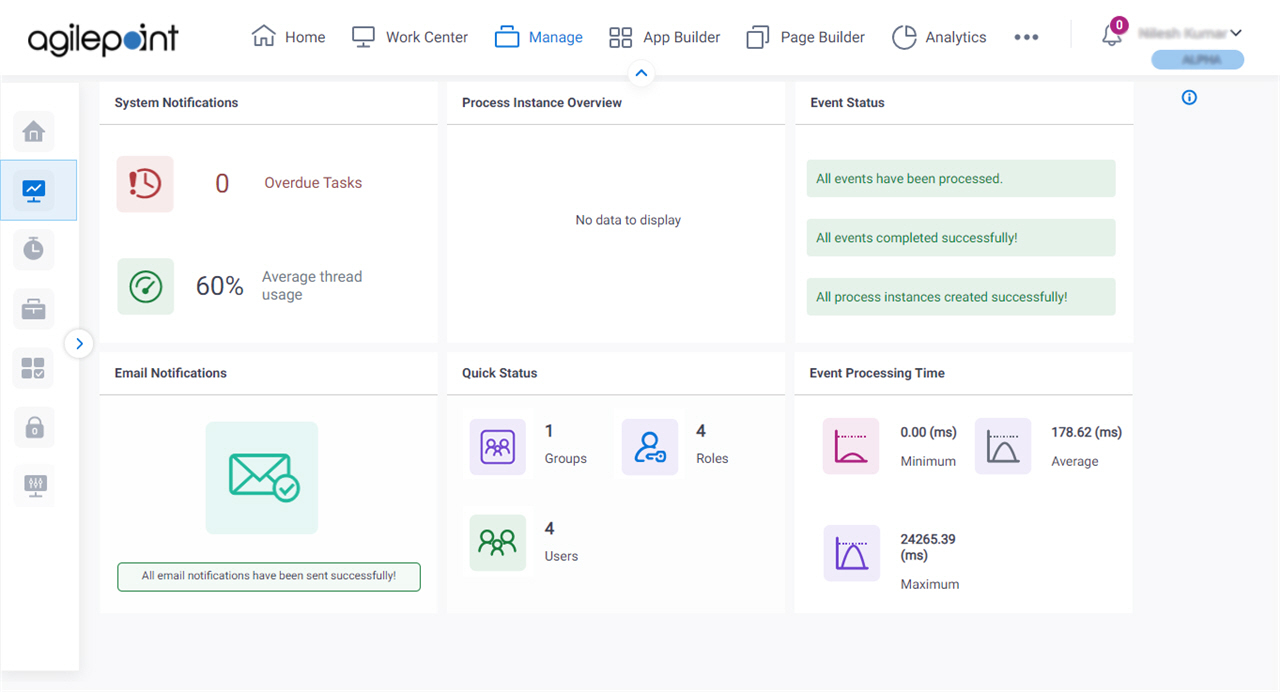Click the Process Instance Overview heading
The image size is (1280, 692).
coord(542,103)
